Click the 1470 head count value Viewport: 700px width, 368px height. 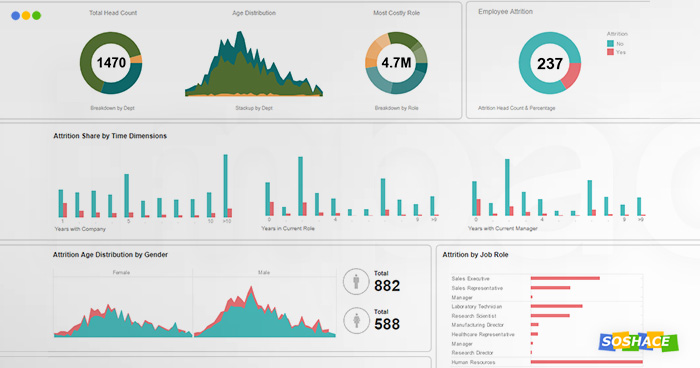click(x=111, y=63)
